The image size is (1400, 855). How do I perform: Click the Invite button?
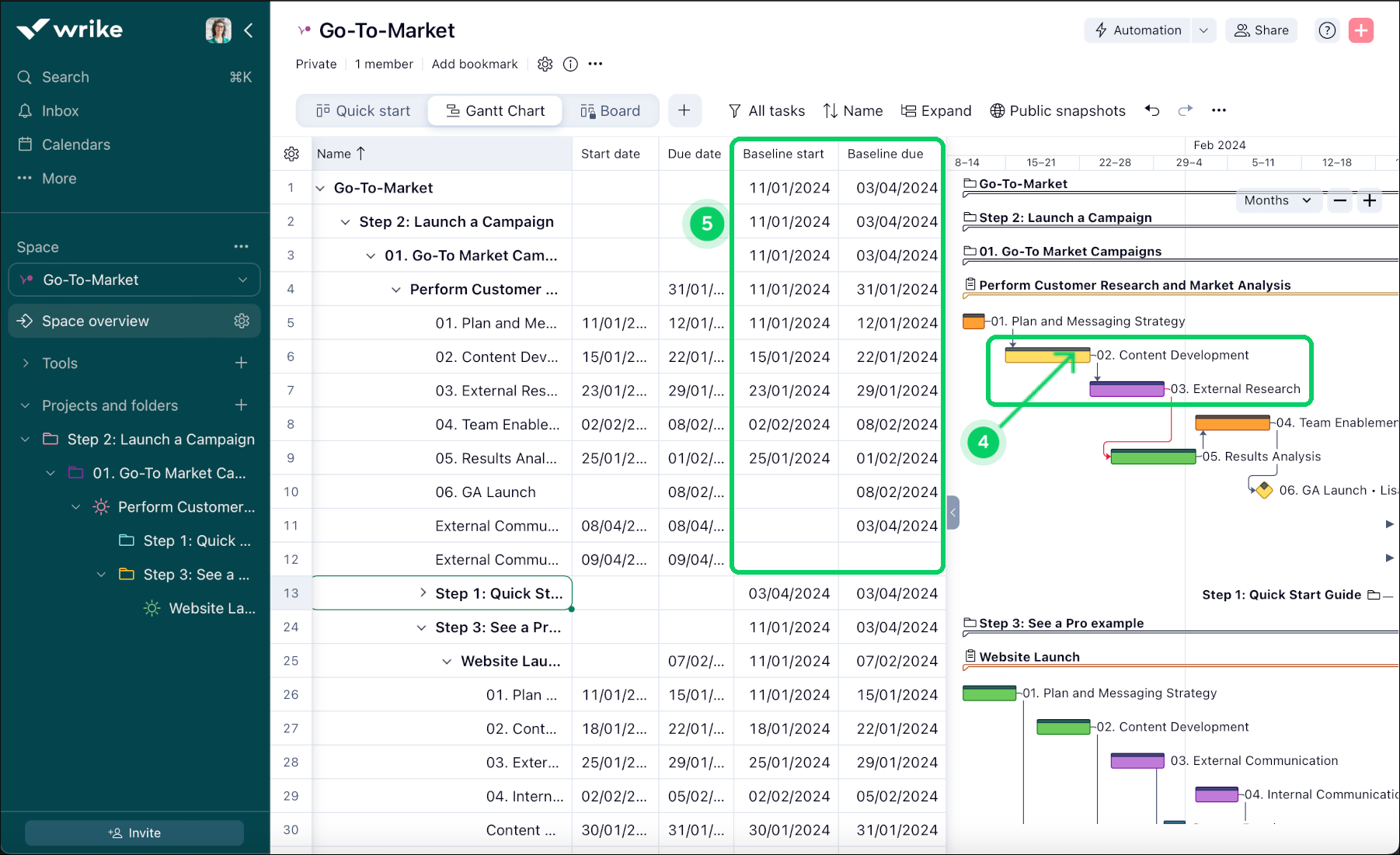click(134, 832)
